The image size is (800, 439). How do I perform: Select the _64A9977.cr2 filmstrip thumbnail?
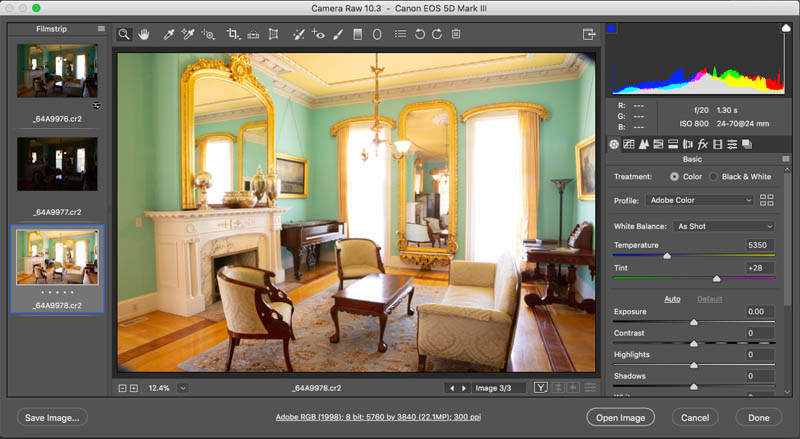(57, 164)
